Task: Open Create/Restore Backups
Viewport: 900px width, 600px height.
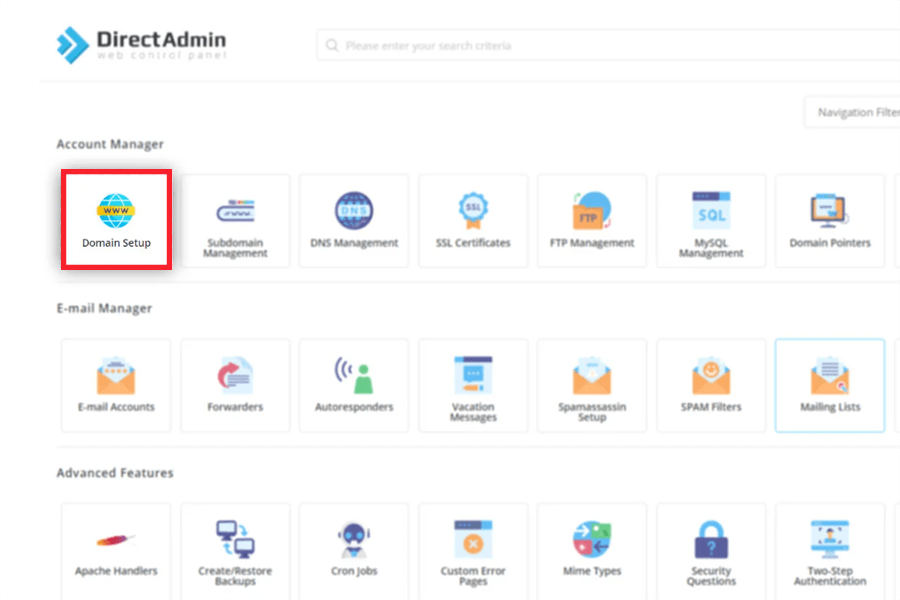Action: coord(235,549)
